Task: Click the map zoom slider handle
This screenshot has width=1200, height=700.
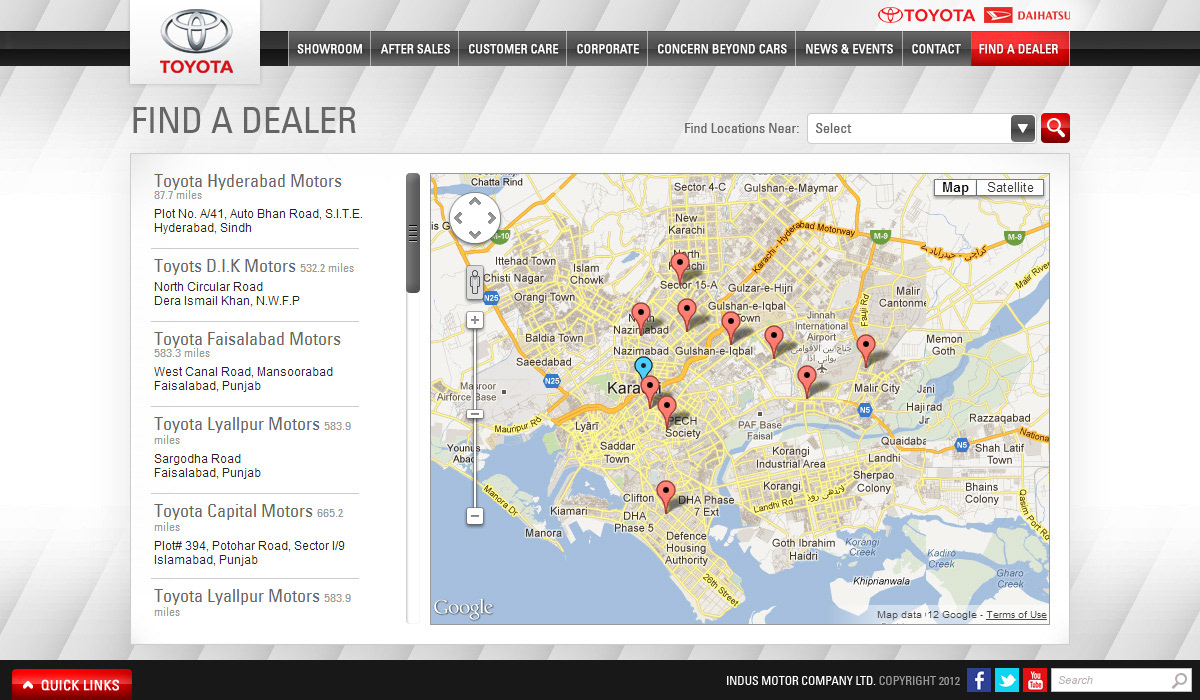Action: [475, 414]
